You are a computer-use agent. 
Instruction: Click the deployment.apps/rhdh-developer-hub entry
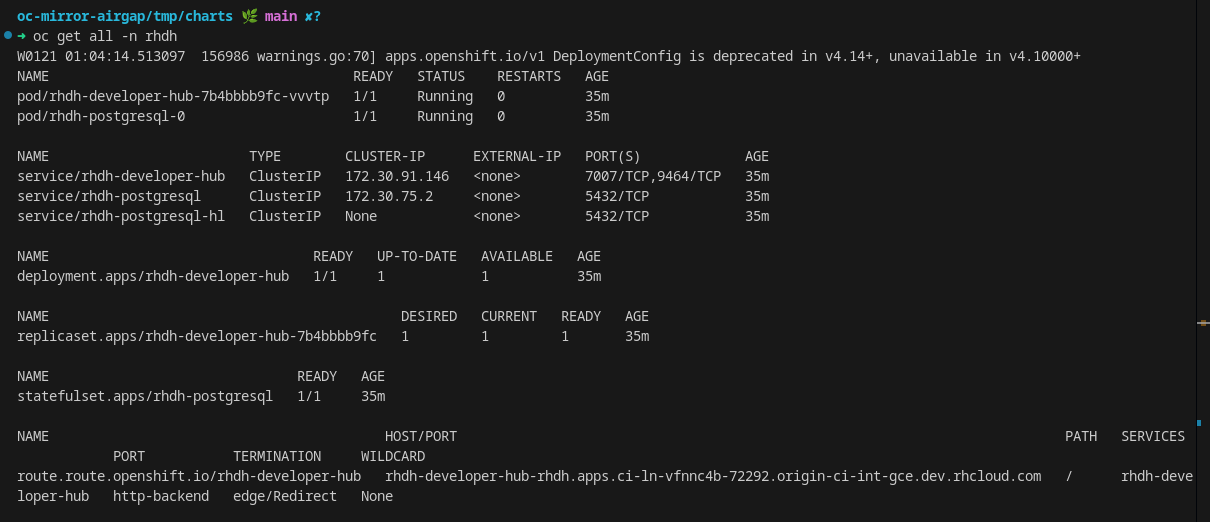tap(153, 276)
